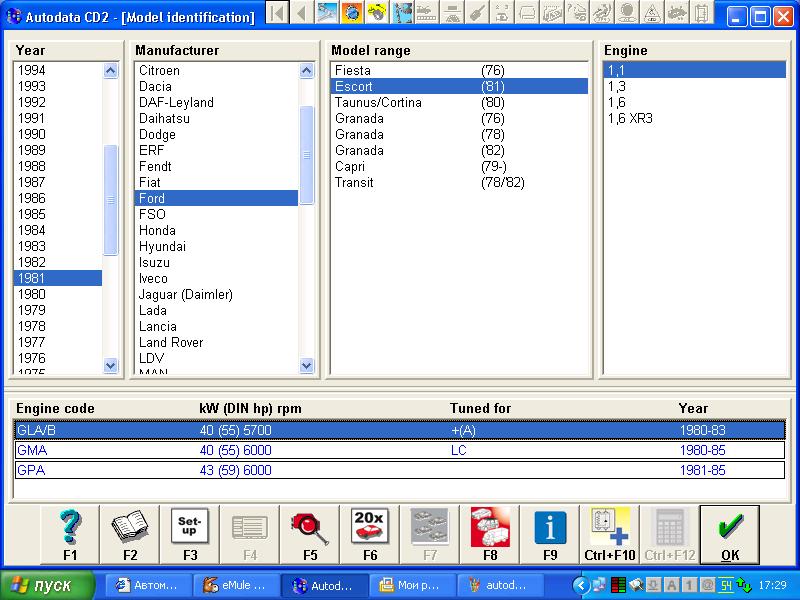Viewport: 800px width, 600px height.
Task: Select engine code row GLA/B
Action: click(x=399, y=430)
